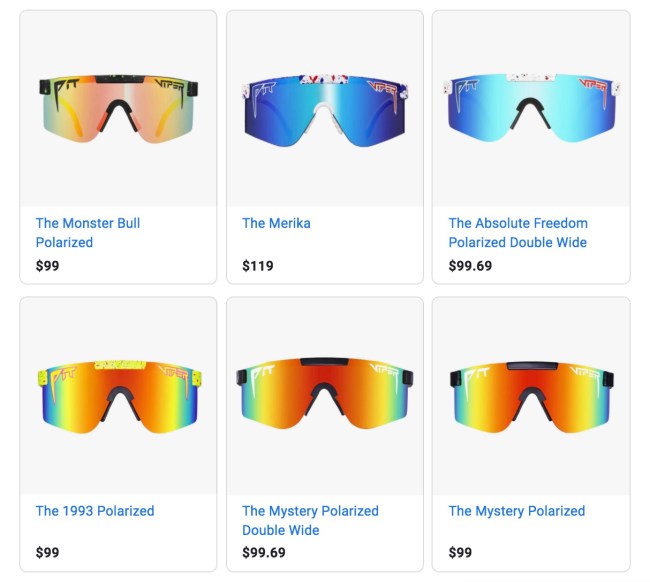Open The Monster Bull Polarized product link
This screenshot has height=582, width=650.
(x=88, y=233)
